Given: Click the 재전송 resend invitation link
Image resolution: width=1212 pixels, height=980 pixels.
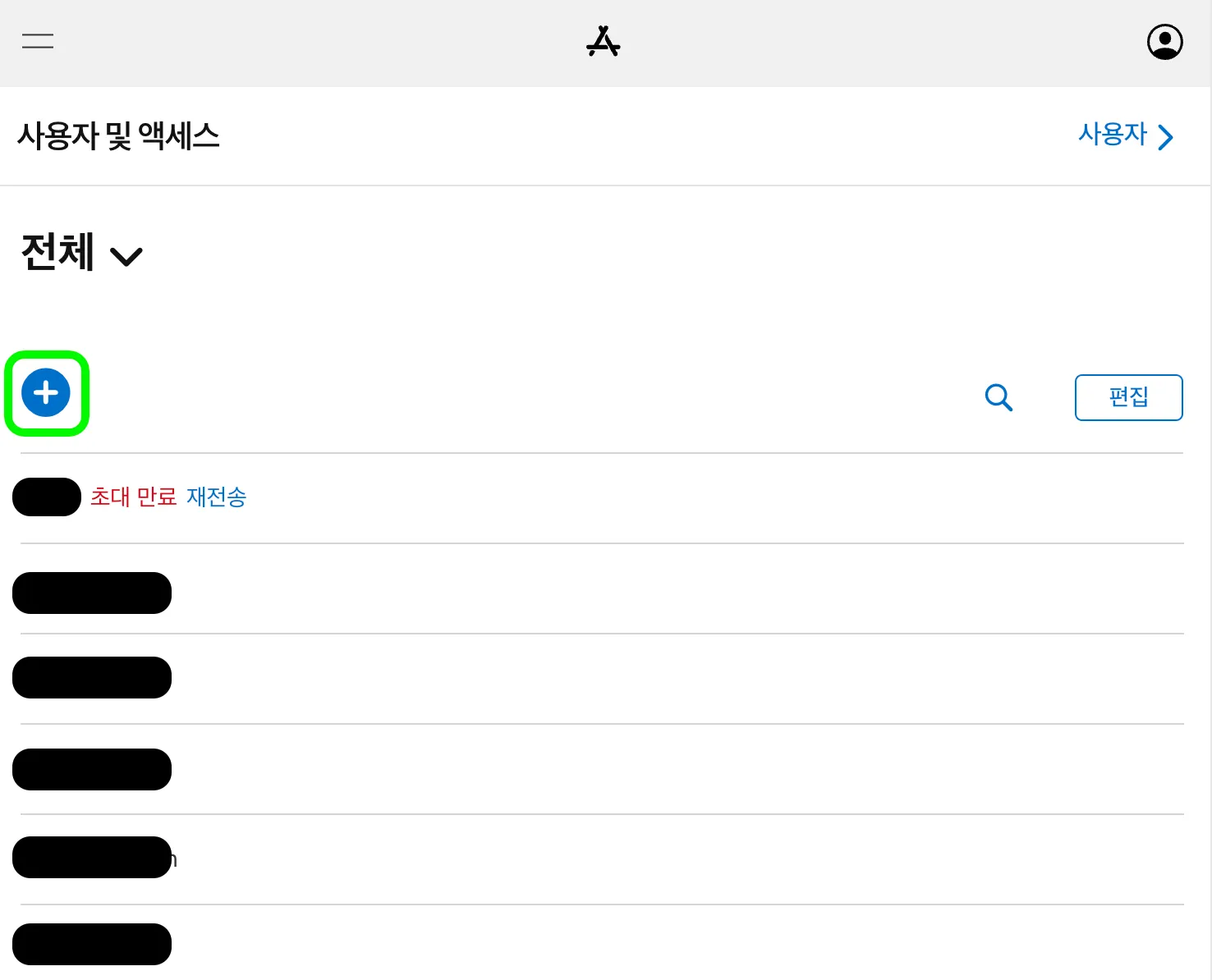Looking at the screenshot, I should point(216,497).
